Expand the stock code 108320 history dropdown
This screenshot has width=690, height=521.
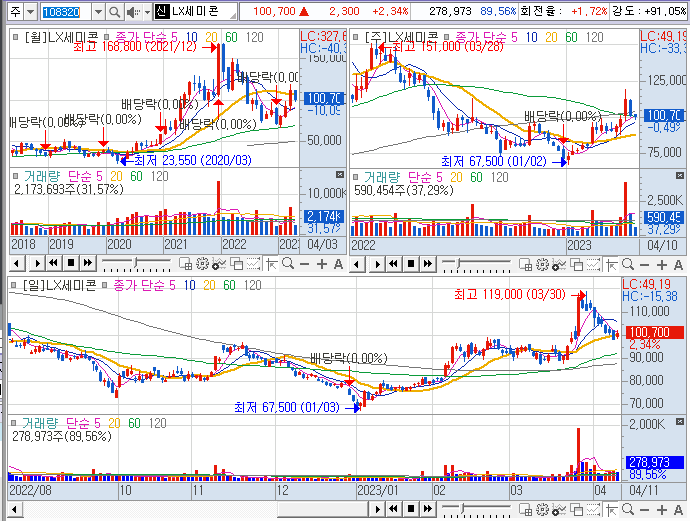[x=99, y=12]
